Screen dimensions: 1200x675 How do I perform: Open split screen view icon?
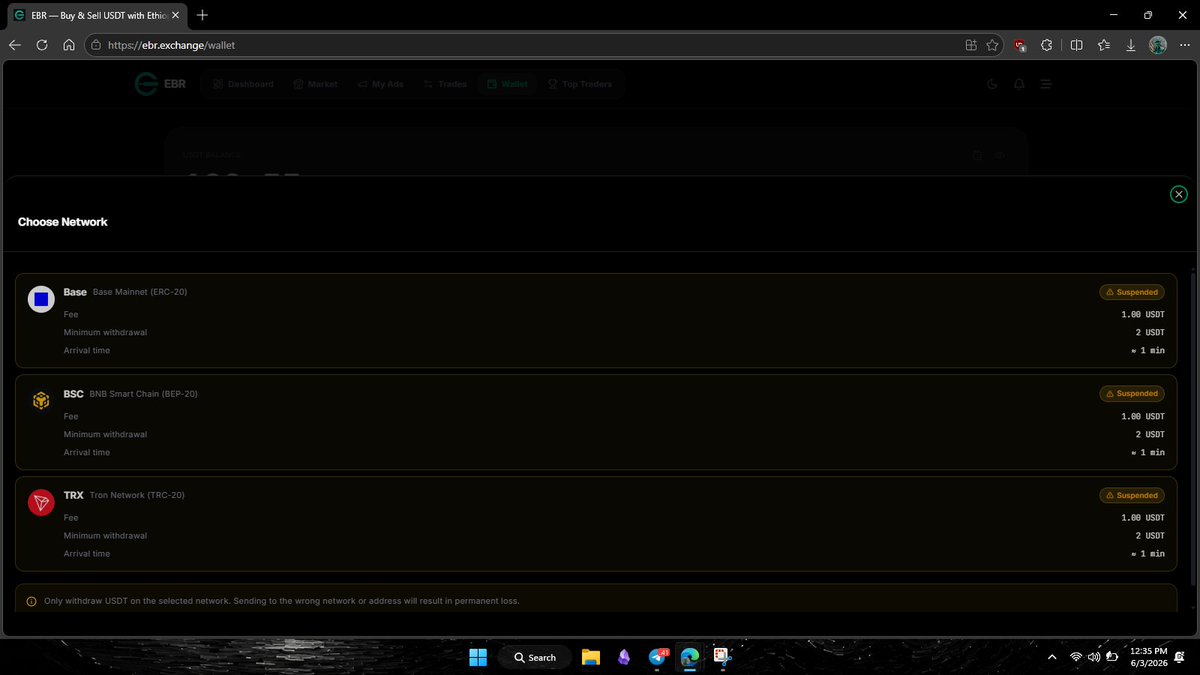tap(1076, 45)
